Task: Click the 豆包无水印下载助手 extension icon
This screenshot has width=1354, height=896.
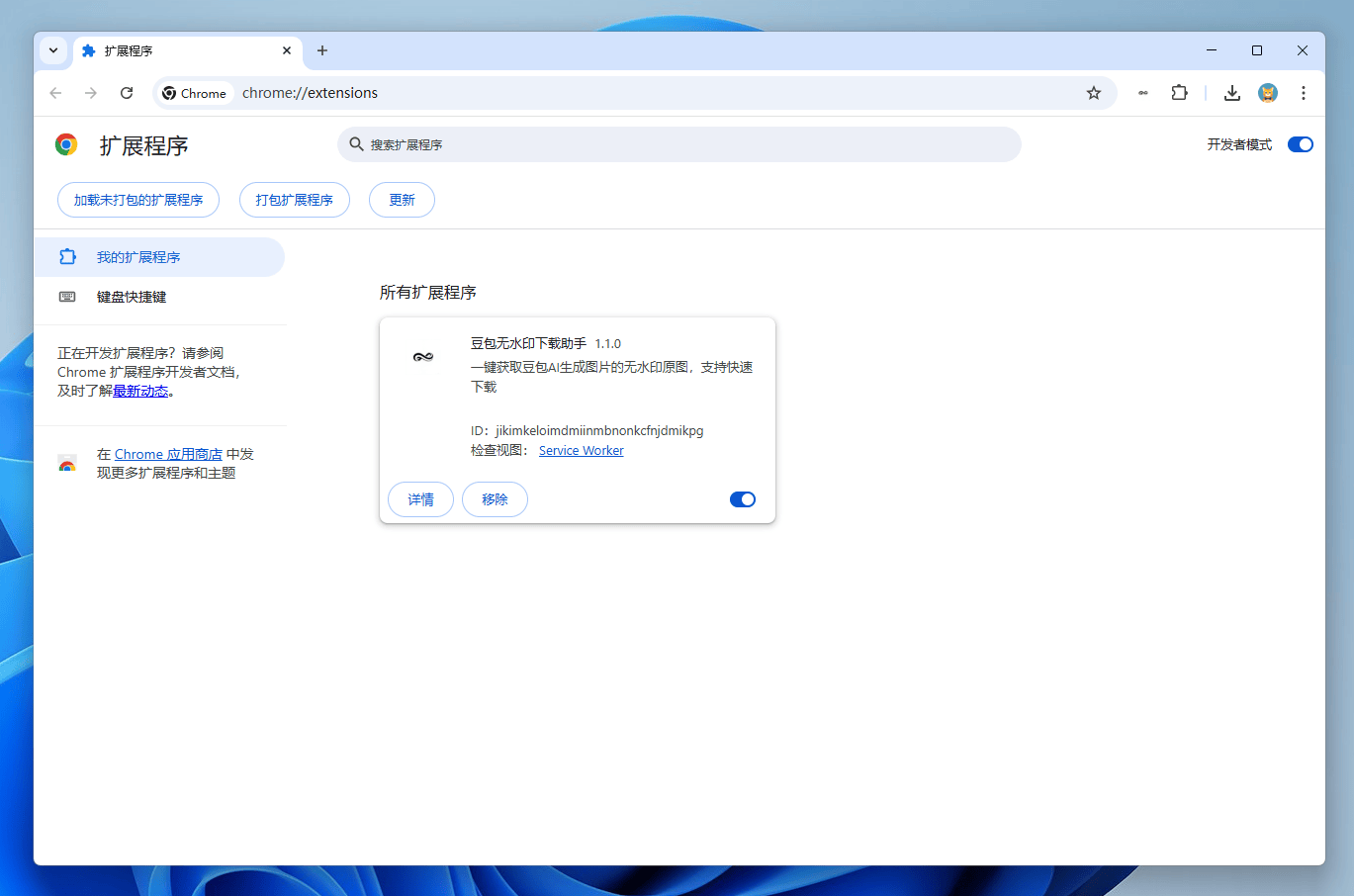Action: click(x=422, y=357)
